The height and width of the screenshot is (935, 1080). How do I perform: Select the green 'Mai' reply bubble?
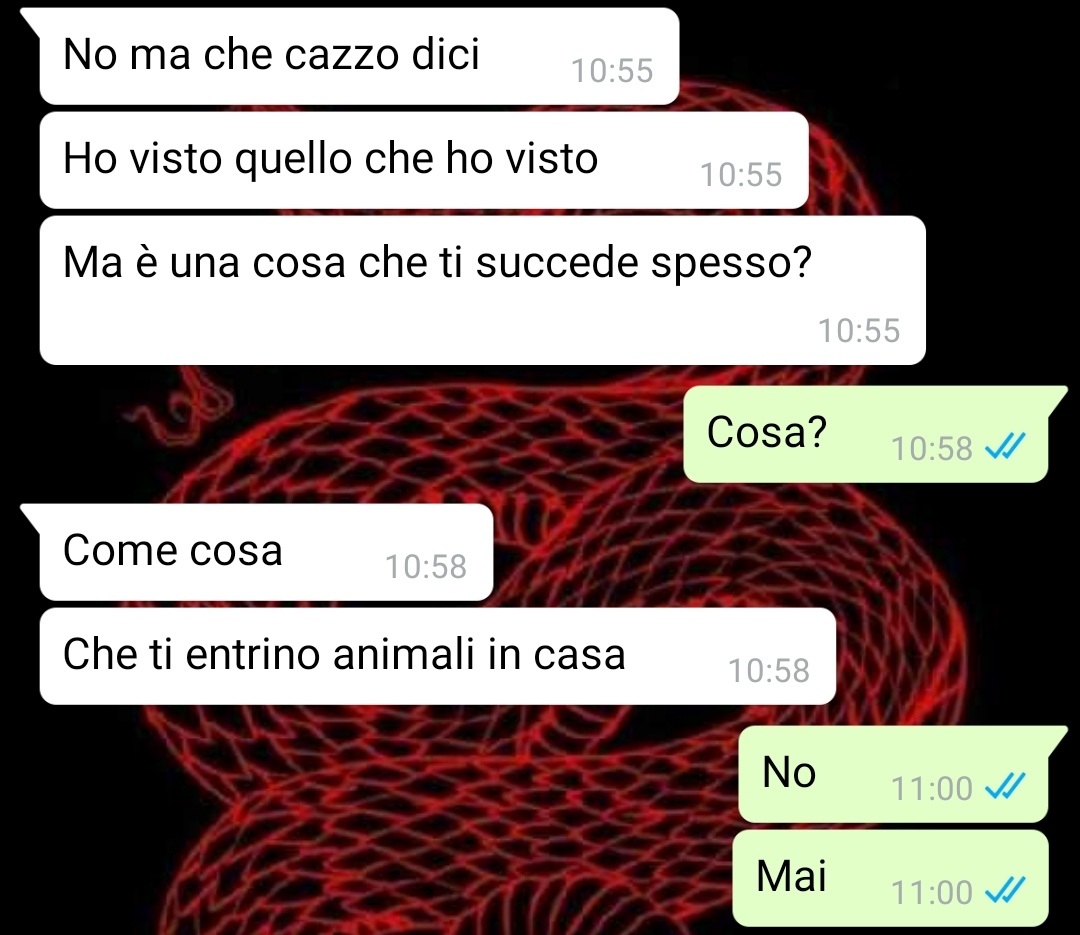(890, 878)
